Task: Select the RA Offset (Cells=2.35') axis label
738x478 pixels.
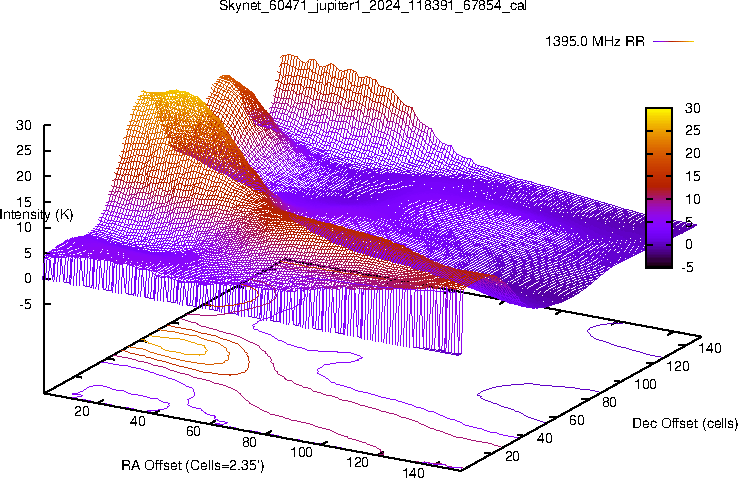Action: click(x=193, y=465)
